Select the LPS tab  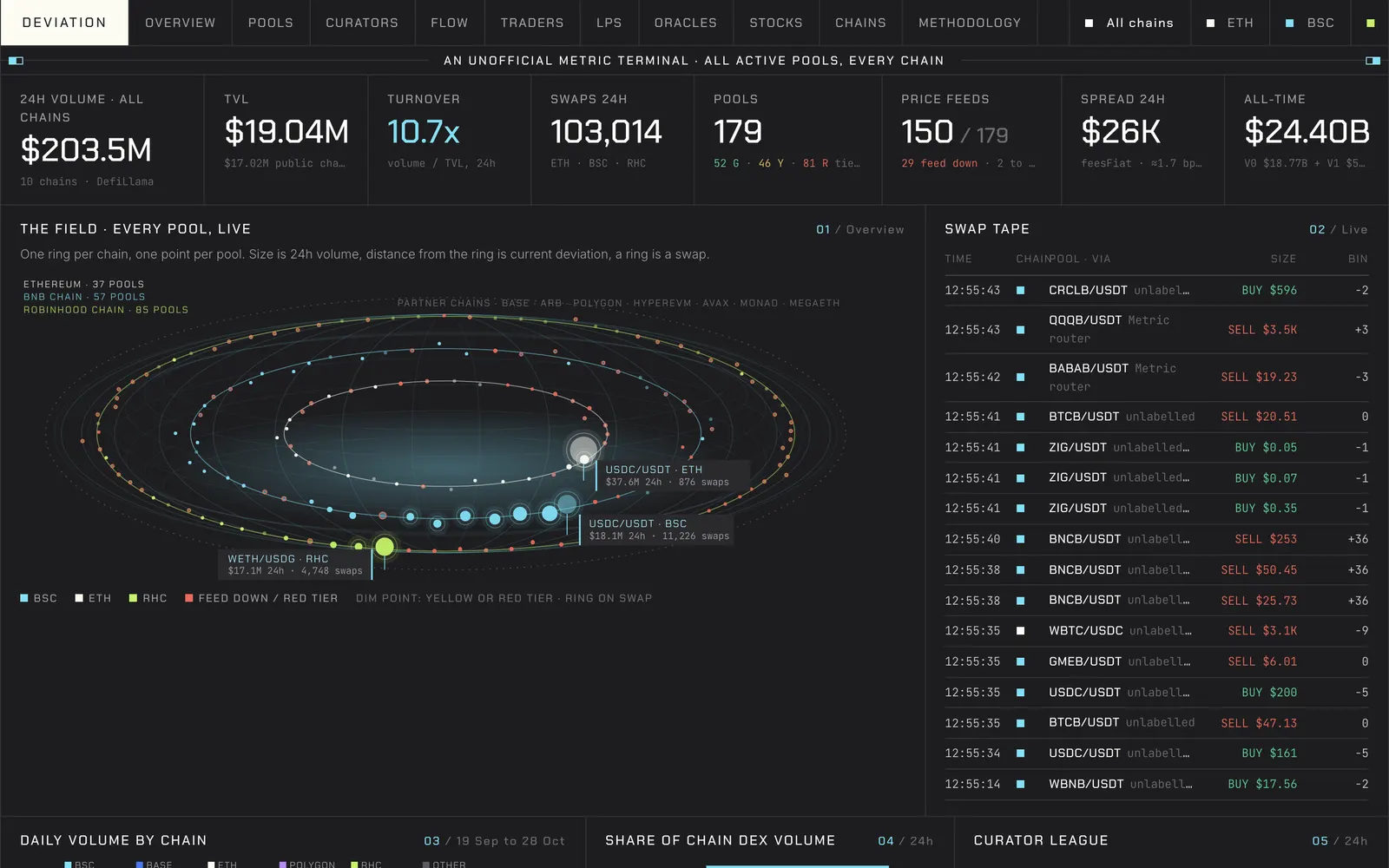(x=609, y=23)
